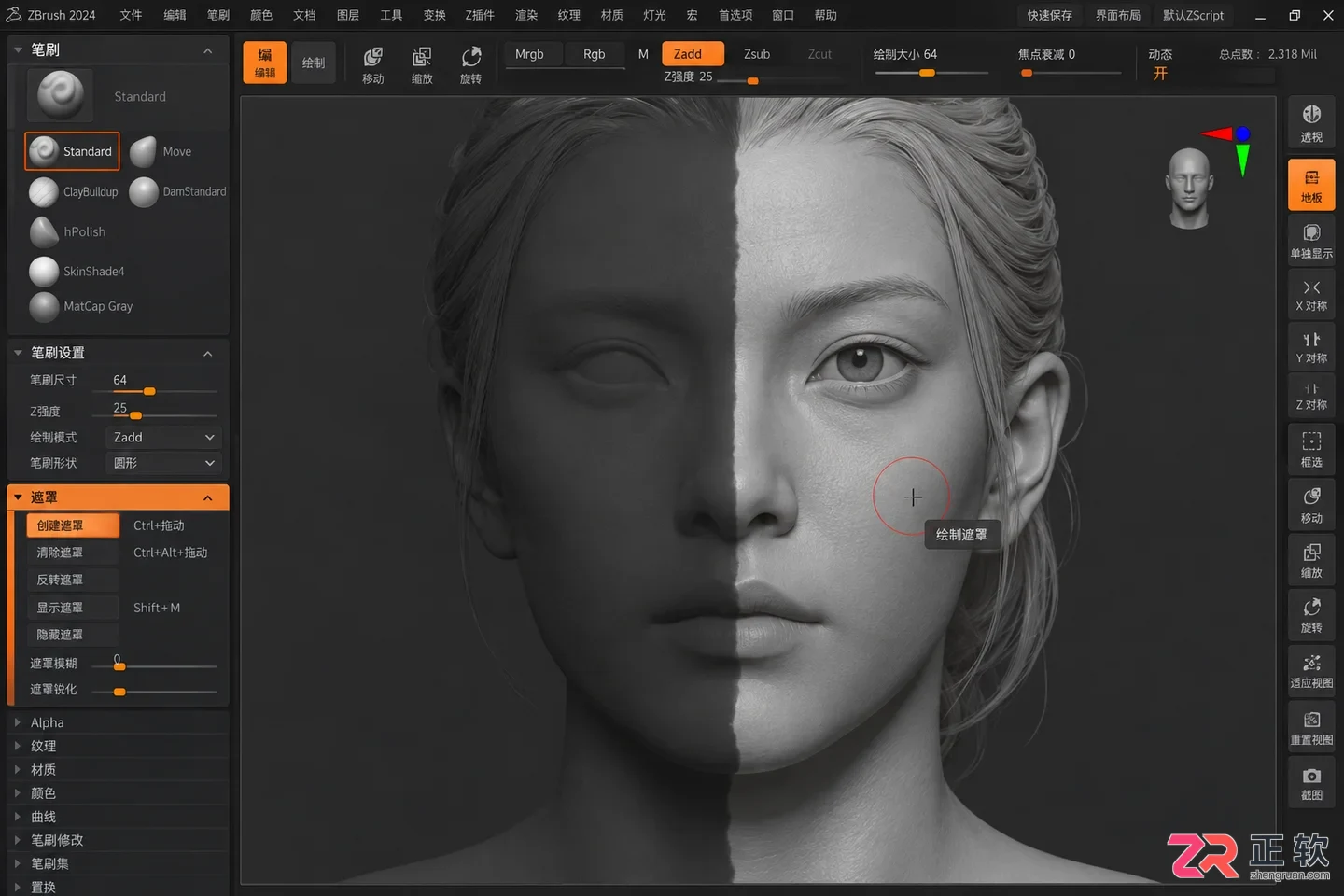The width and height of the screenshot is (1344, 896).
Task: Expand the 纹理 section
Action: tap(119, 746)
